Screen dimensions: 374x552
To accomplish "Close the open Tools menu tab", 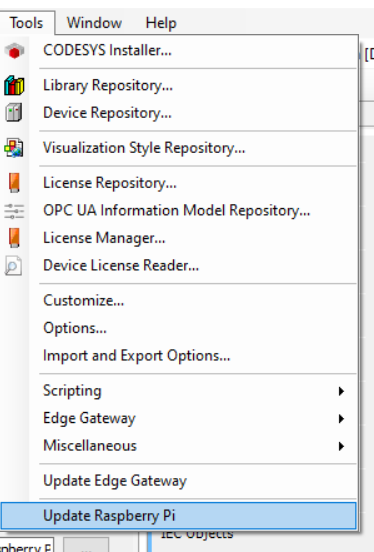I will (x=27, y=23).
